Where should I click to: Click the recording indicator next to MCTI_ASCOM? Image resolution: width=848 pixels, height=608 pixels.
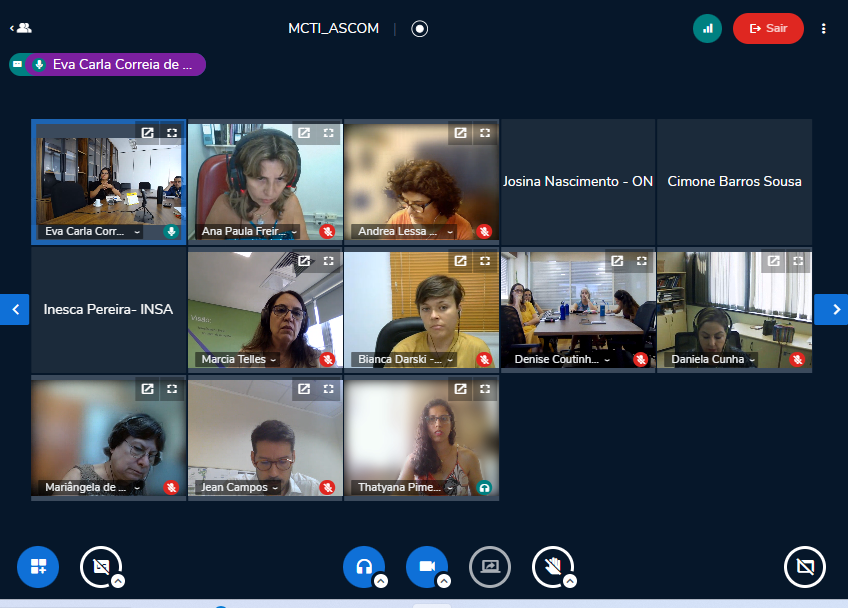pos(420,29)
